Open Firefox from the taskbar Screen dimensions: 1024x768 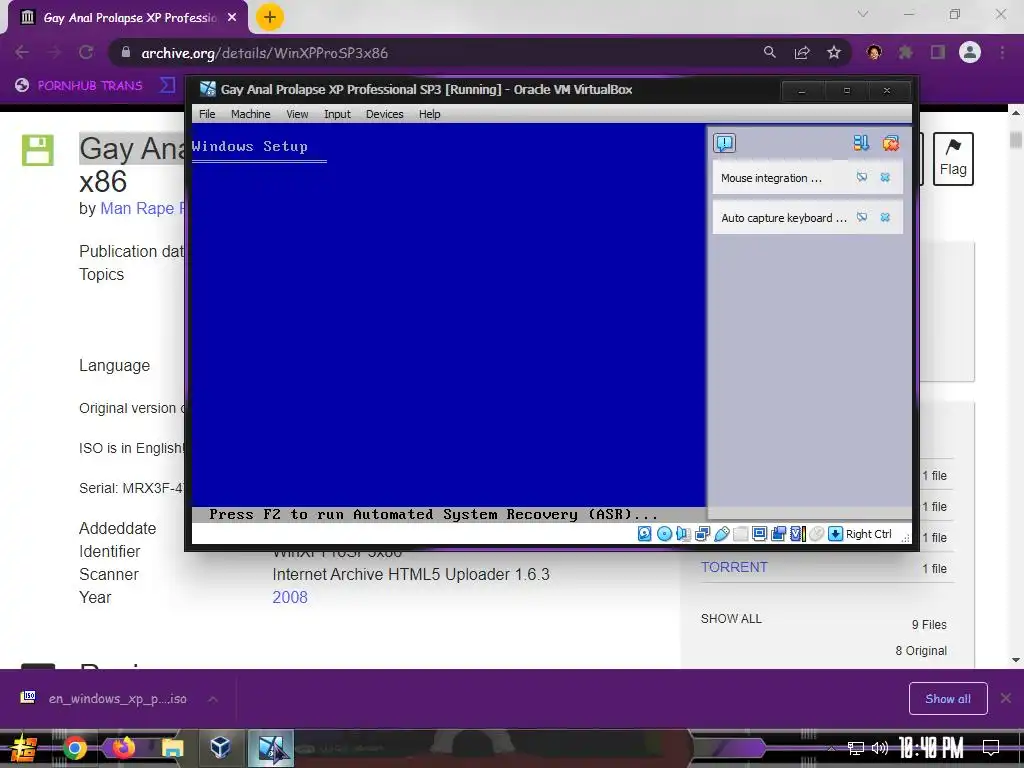[123, 748]
